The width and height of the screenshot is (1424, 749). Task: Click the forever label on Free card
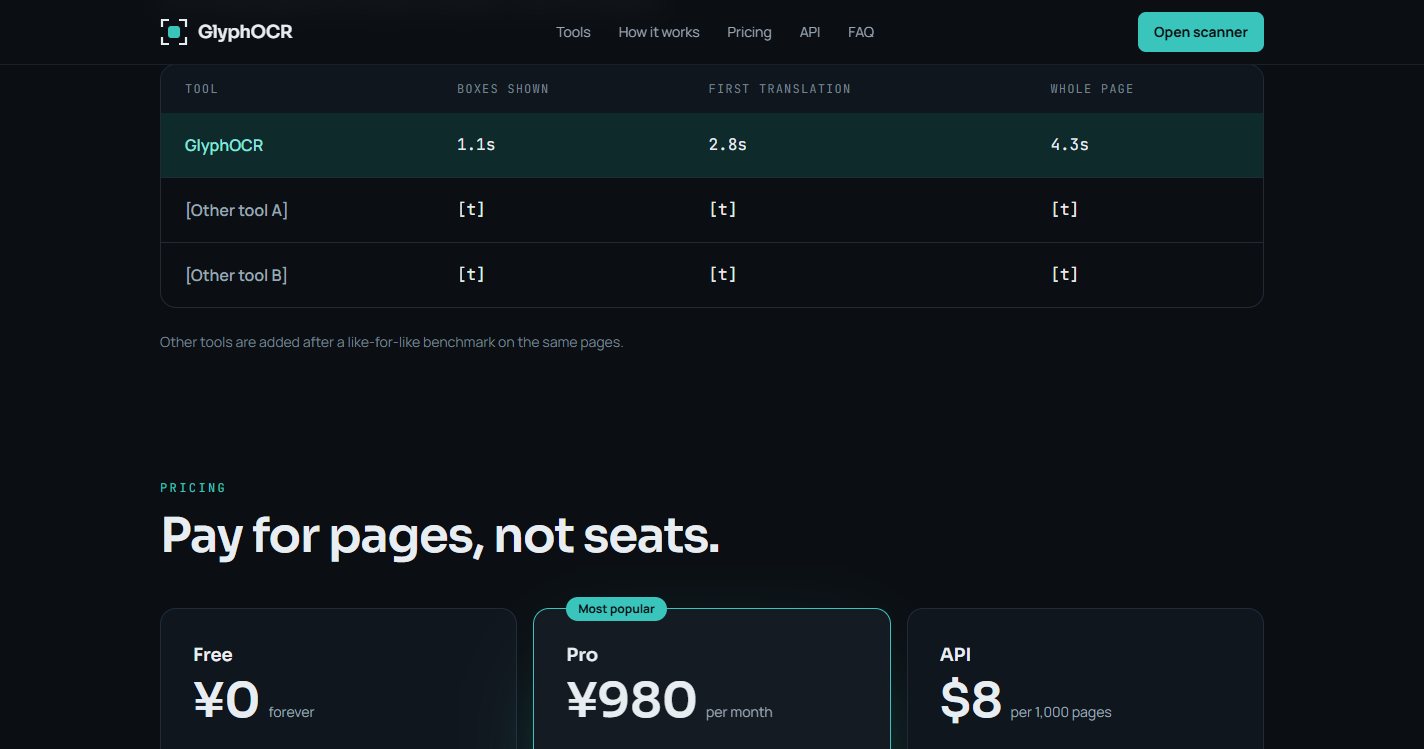click(291, 712)
